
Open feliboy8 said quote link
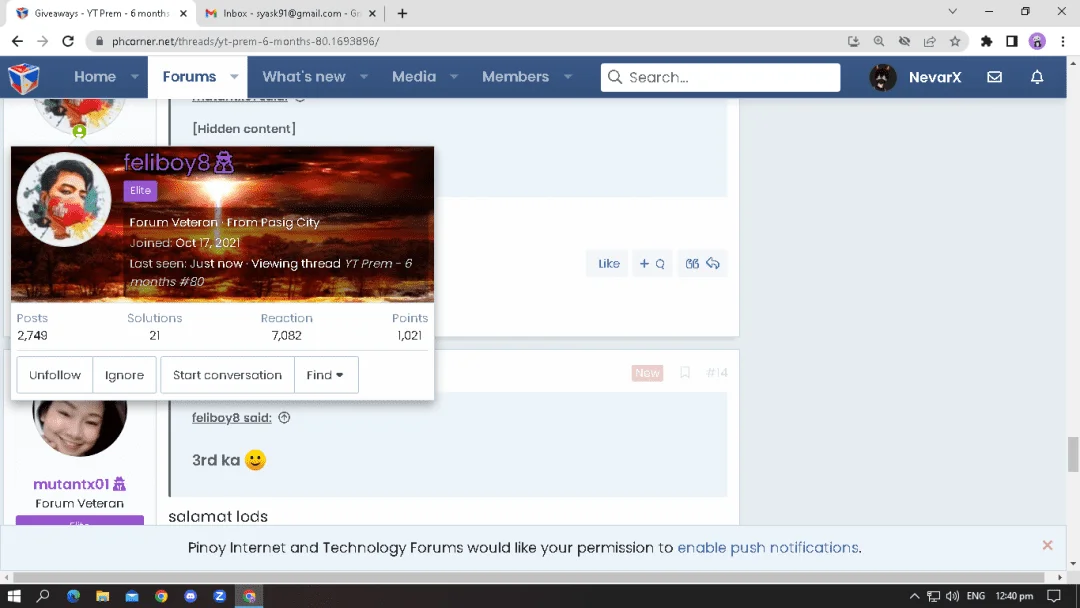[231, 417]
